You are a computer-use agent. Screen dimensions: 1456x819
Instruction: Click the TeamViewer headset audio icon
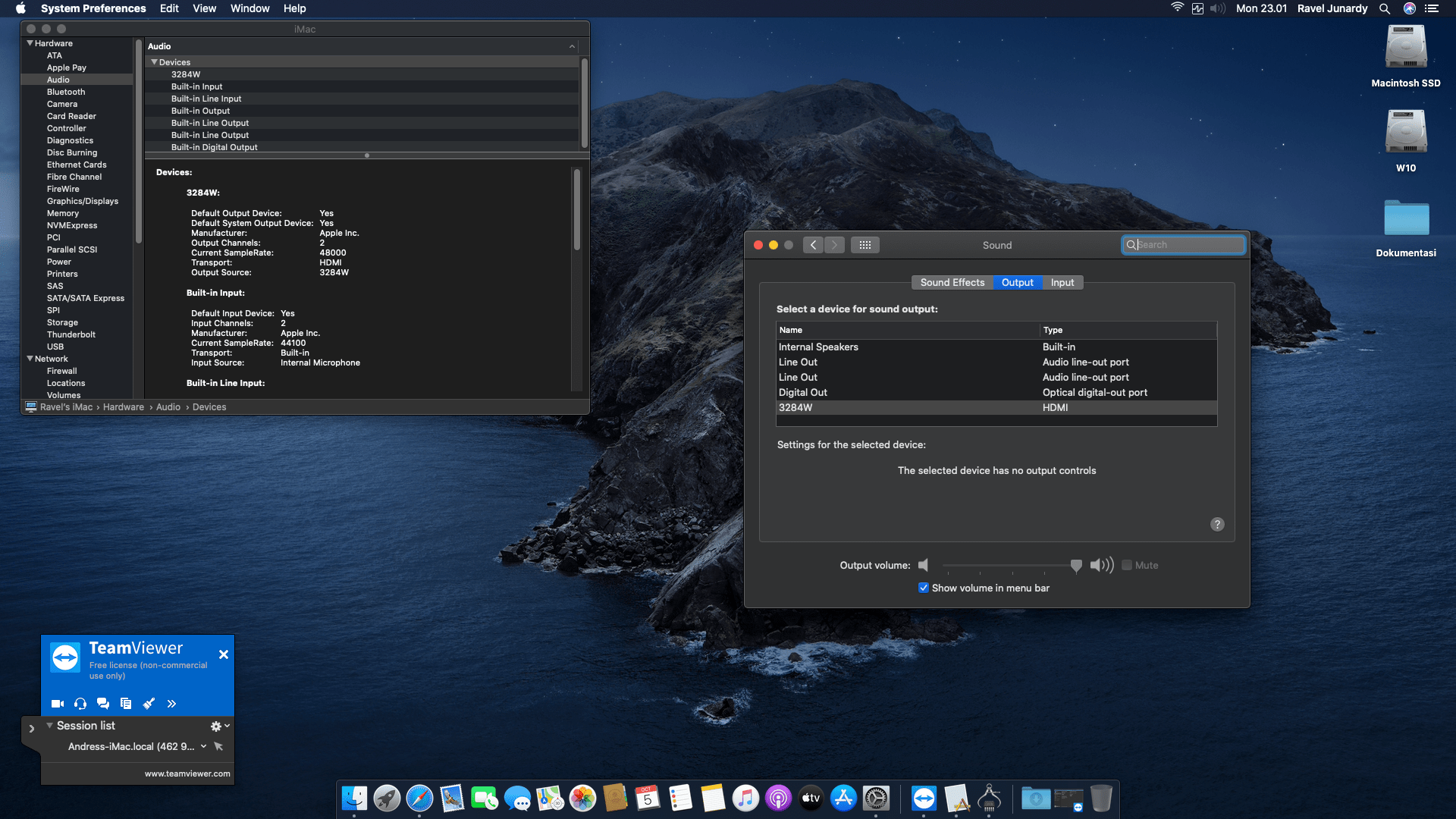(80, 704)
